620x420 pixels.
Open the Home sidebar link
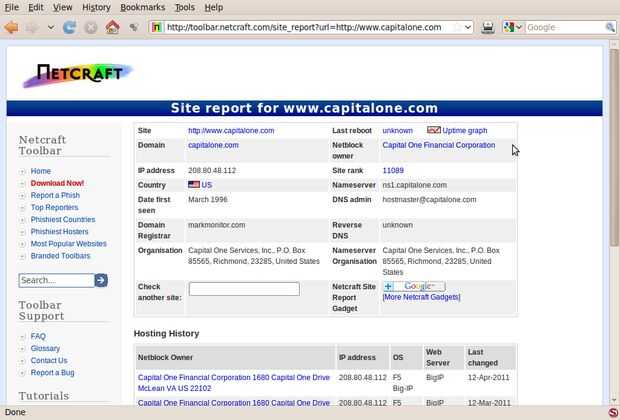pyautogui.click(x=41, y=171)
